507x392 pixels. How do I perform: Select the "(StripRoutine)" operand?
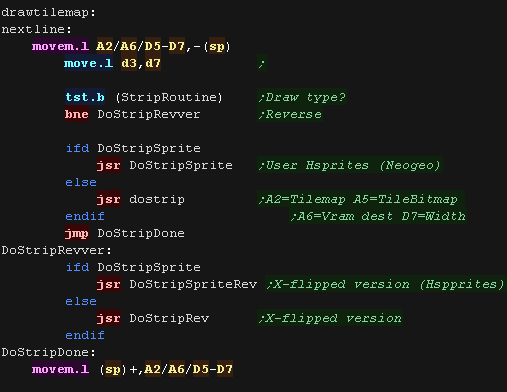pos(169,97)
